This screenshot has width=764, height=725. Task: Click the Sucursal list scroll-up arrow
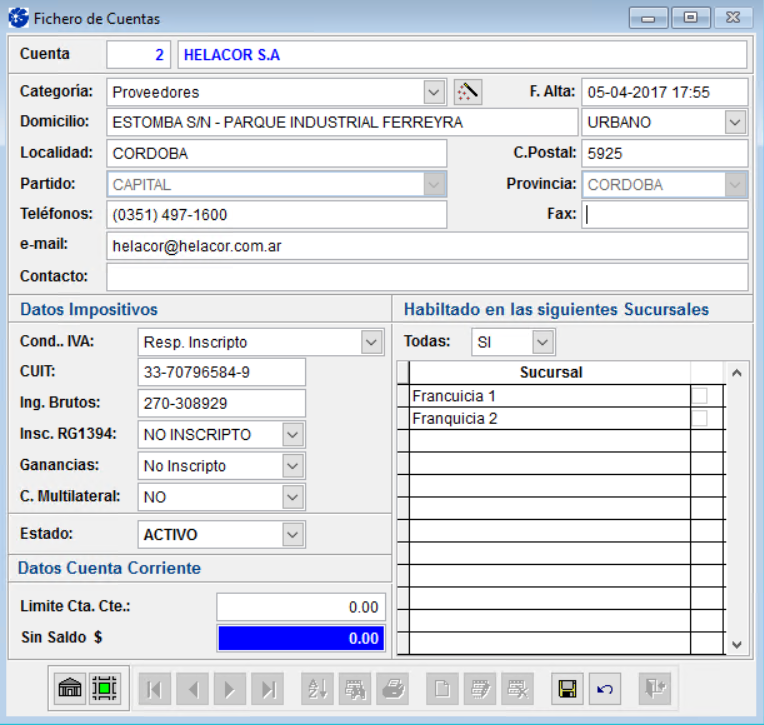coord(737,373)
